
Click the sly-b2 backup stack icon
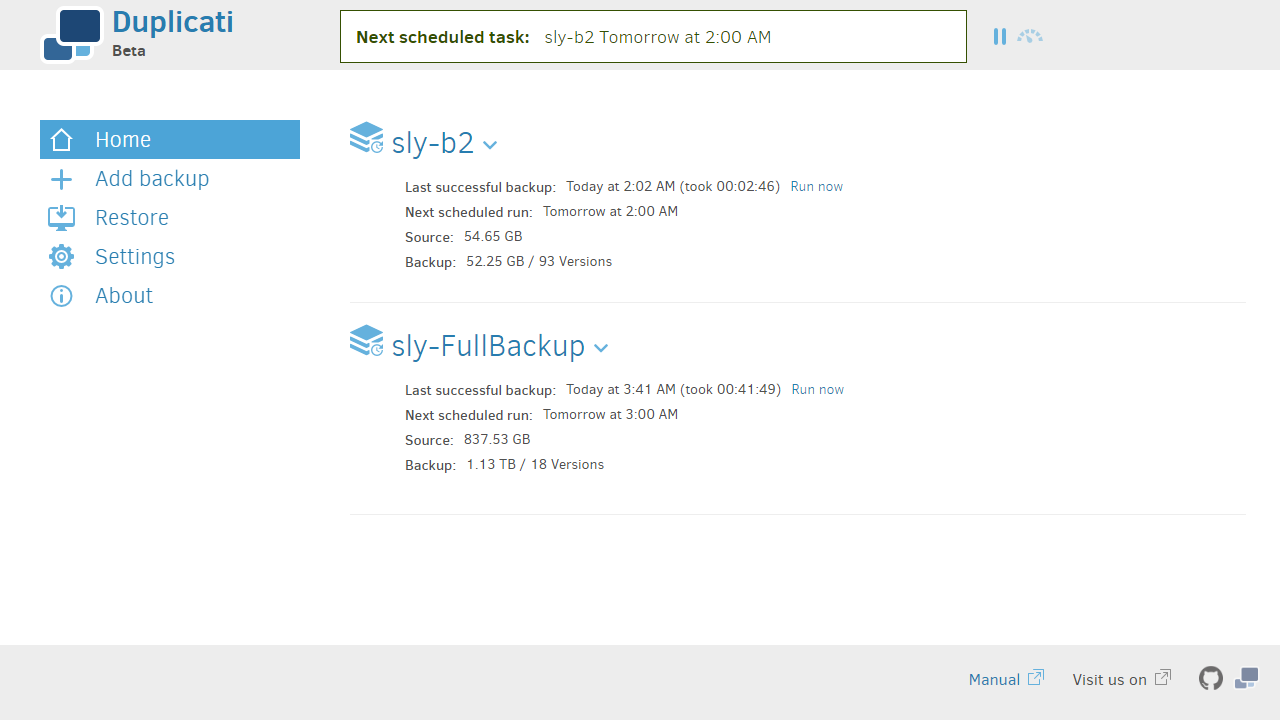[366, 138]
